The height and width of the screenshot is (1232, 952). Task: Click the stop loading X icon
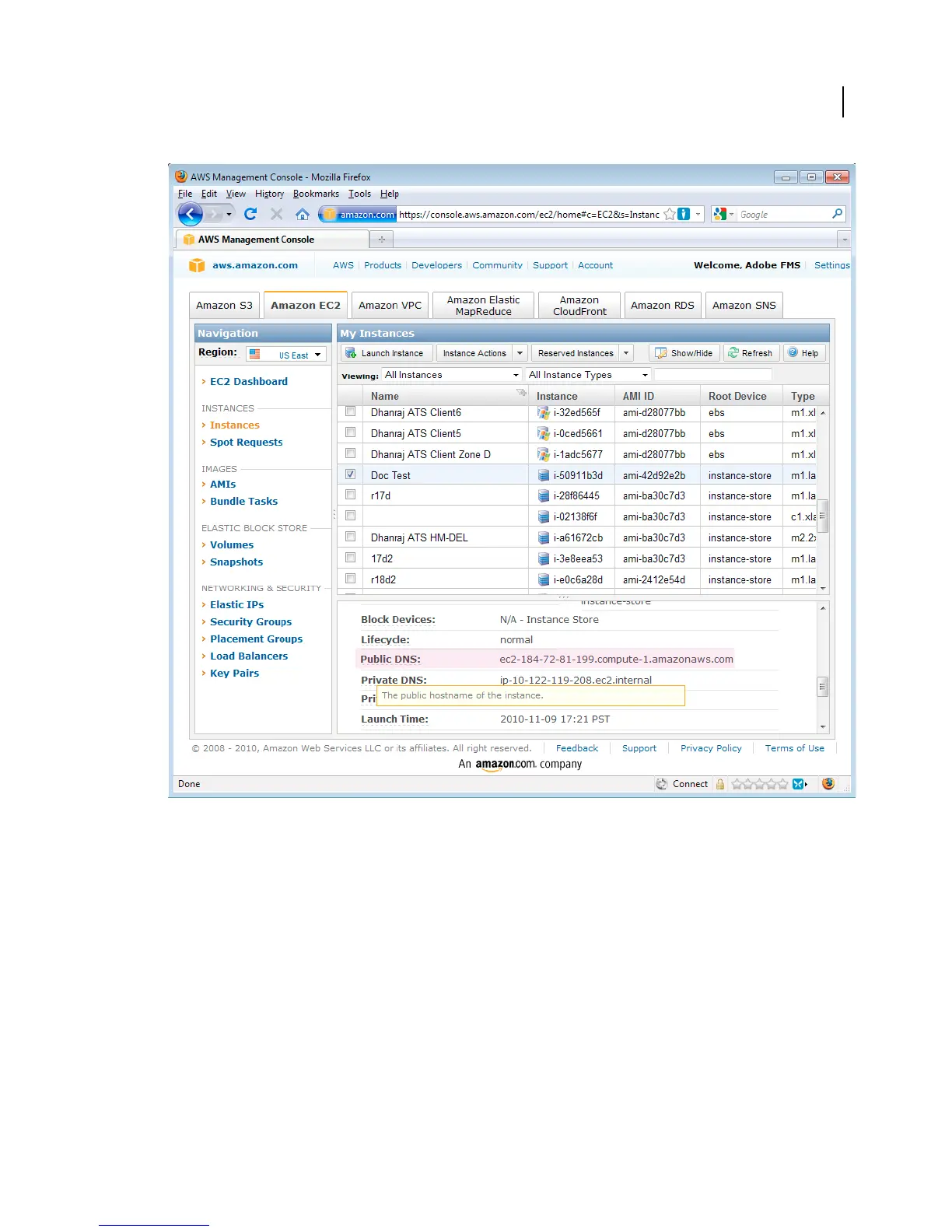276,214
